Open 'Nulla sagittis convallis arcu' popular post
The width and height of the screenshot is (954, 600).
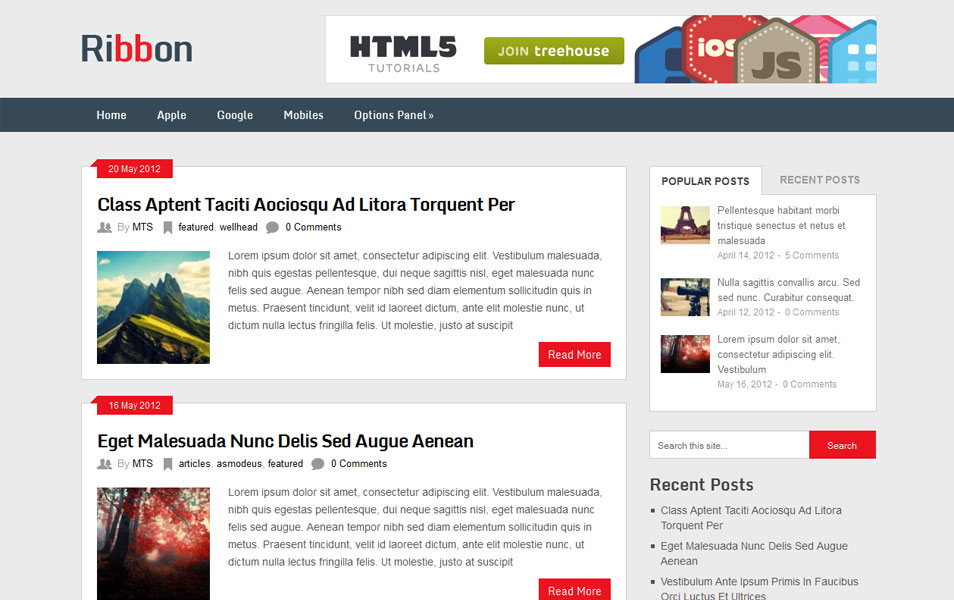(x=789, y=290)
